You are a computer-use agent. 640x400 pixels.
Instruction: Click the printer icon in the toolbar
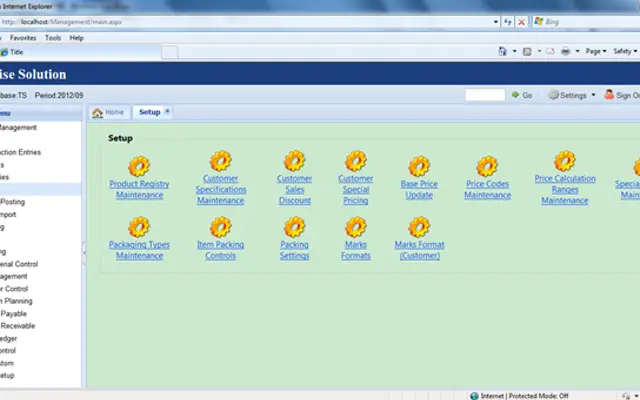(566, 51)
